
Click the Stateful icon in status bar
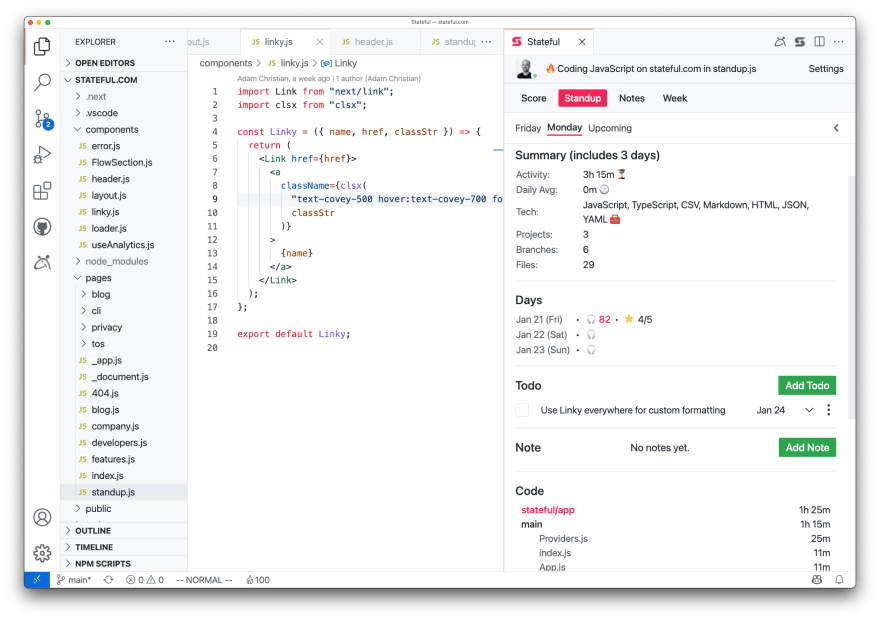pos(817,580)
